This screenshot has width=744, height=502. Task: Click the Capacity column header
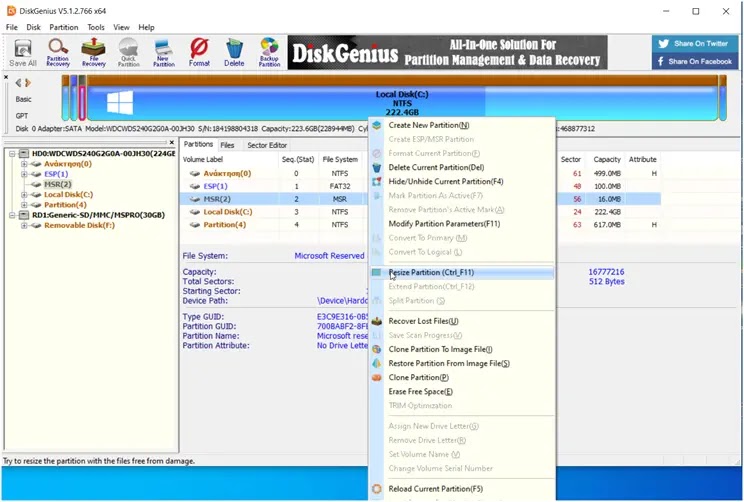[x=606, y=159]
